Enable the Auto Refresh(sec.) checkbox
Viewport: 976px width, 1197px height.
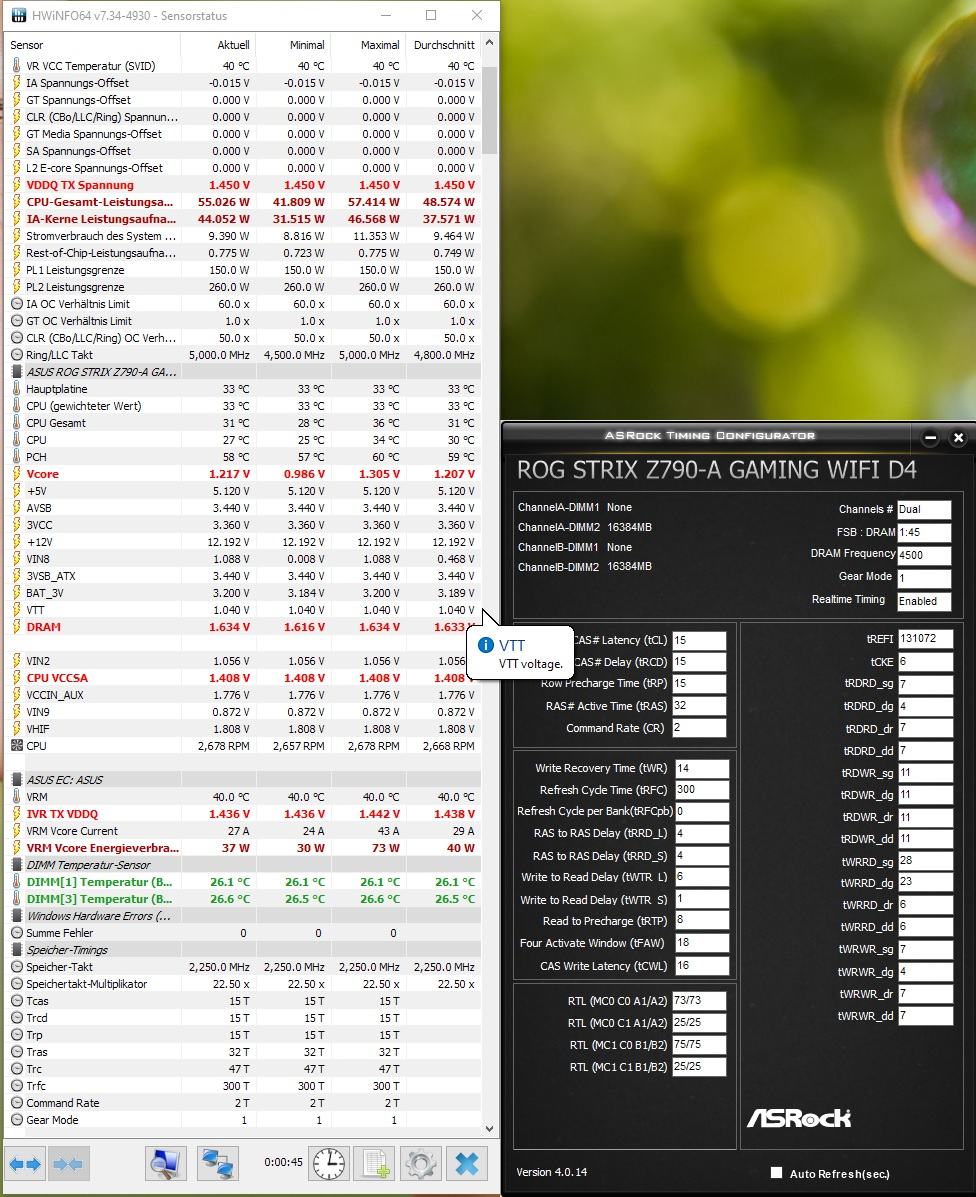point(777,1173)
